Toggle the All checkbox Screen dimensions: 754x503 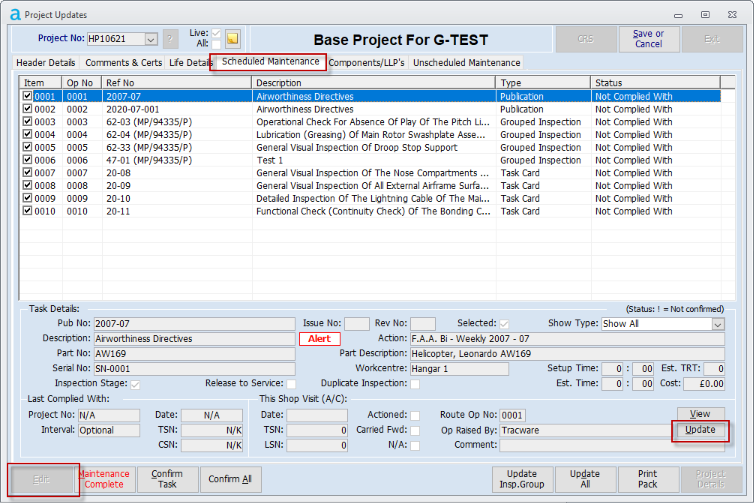(216, 44)
